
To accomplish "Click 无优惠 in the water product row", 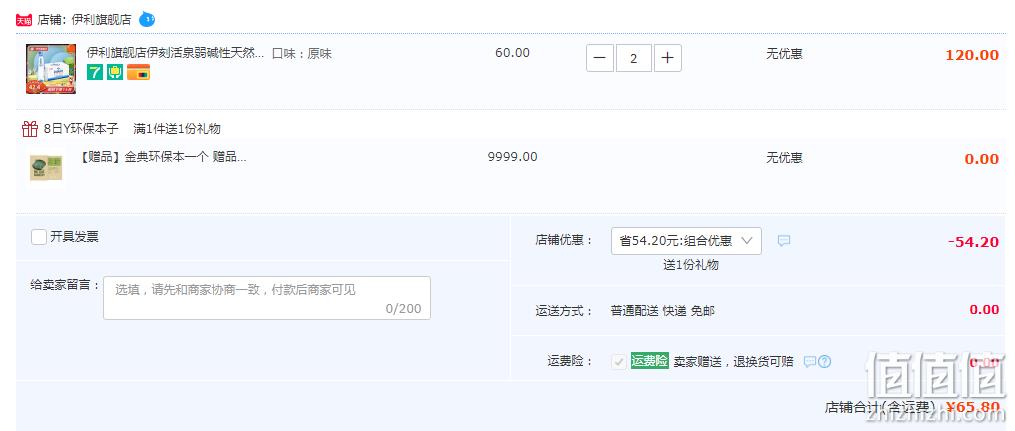I will pos(785,54).
